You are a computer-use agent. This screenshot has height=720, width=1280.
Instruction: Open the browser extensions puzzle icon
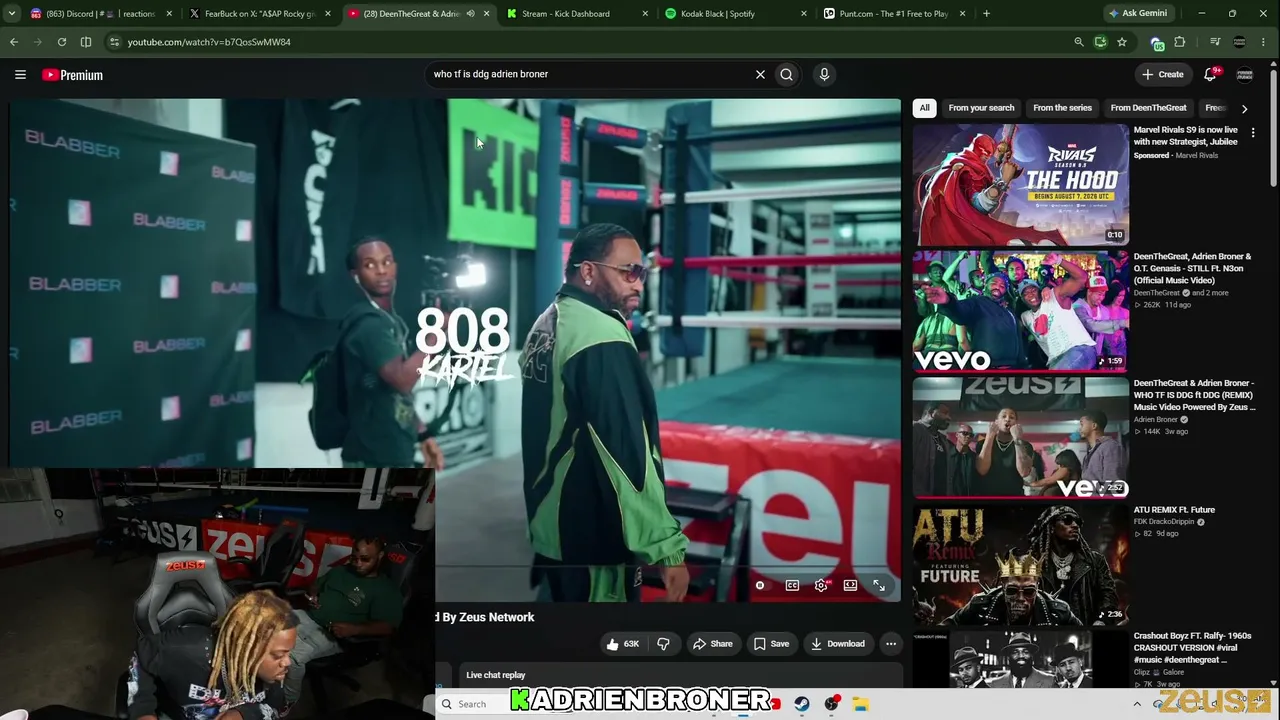1180,42
